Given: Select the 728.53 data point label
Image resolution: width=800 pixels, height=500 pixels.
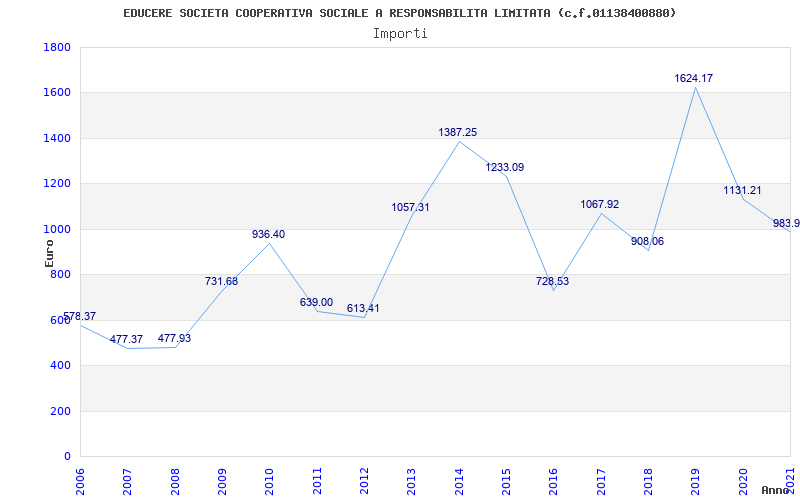Looking at the screenshot, I should click(x=553, y=281).
